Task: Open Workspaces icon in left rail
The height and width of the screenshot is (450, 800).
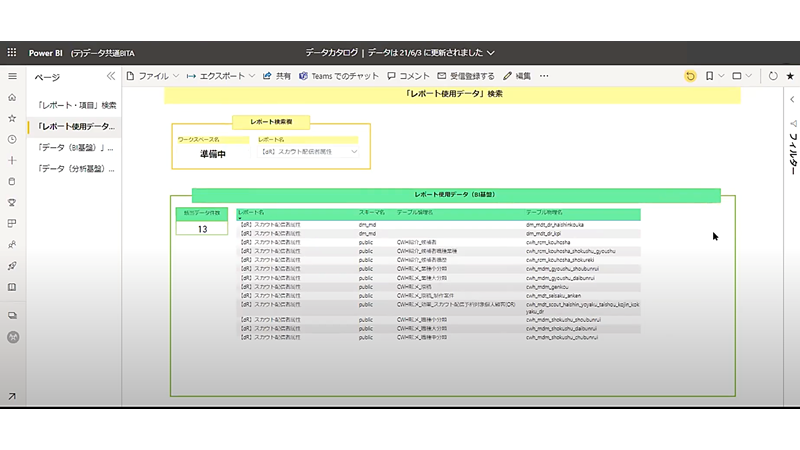Action: tap(12, 315)
